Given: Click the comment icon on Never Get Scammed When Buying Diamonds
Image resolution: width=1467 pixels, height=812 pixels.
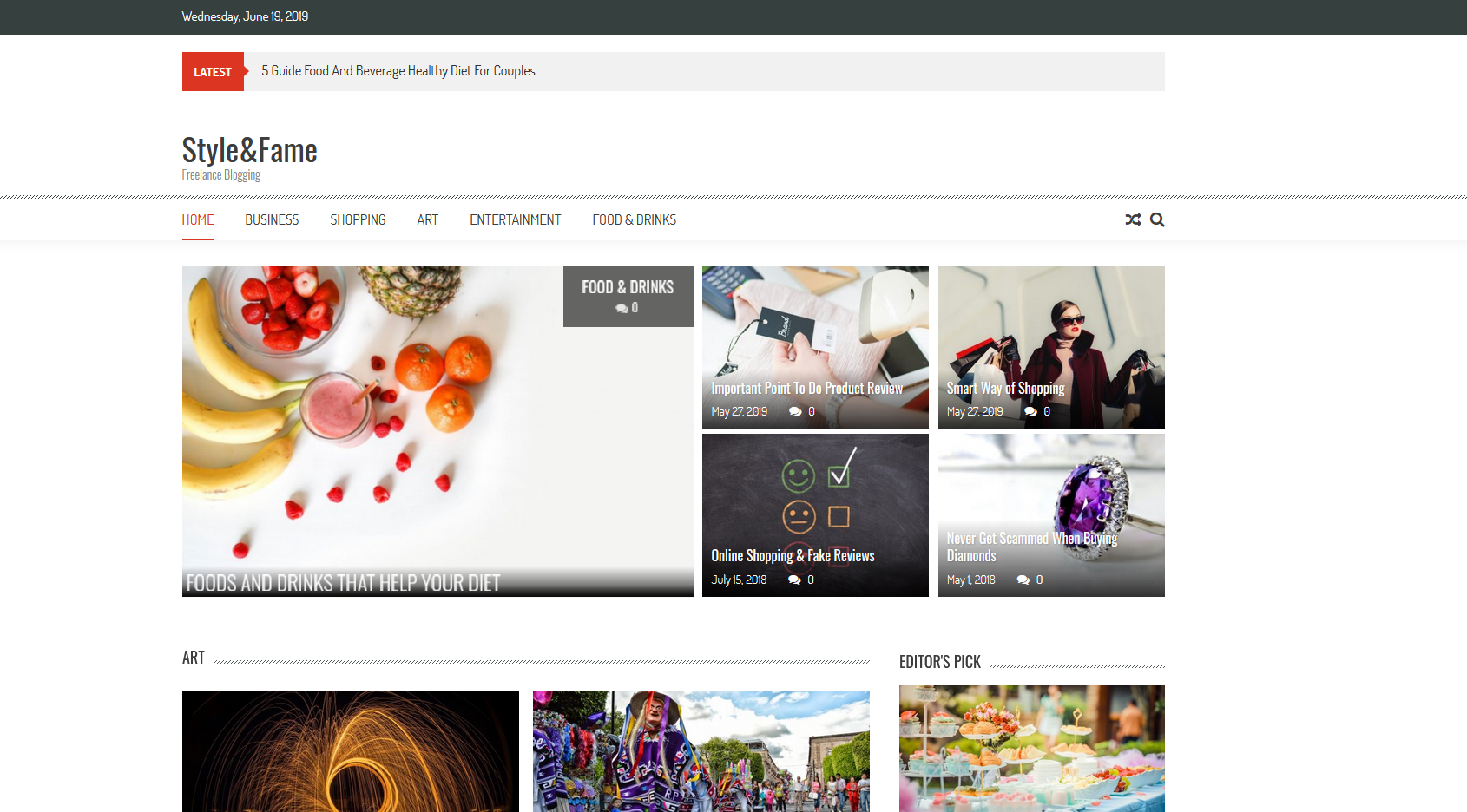Looking at the screenshot, I should (1023, 579).
